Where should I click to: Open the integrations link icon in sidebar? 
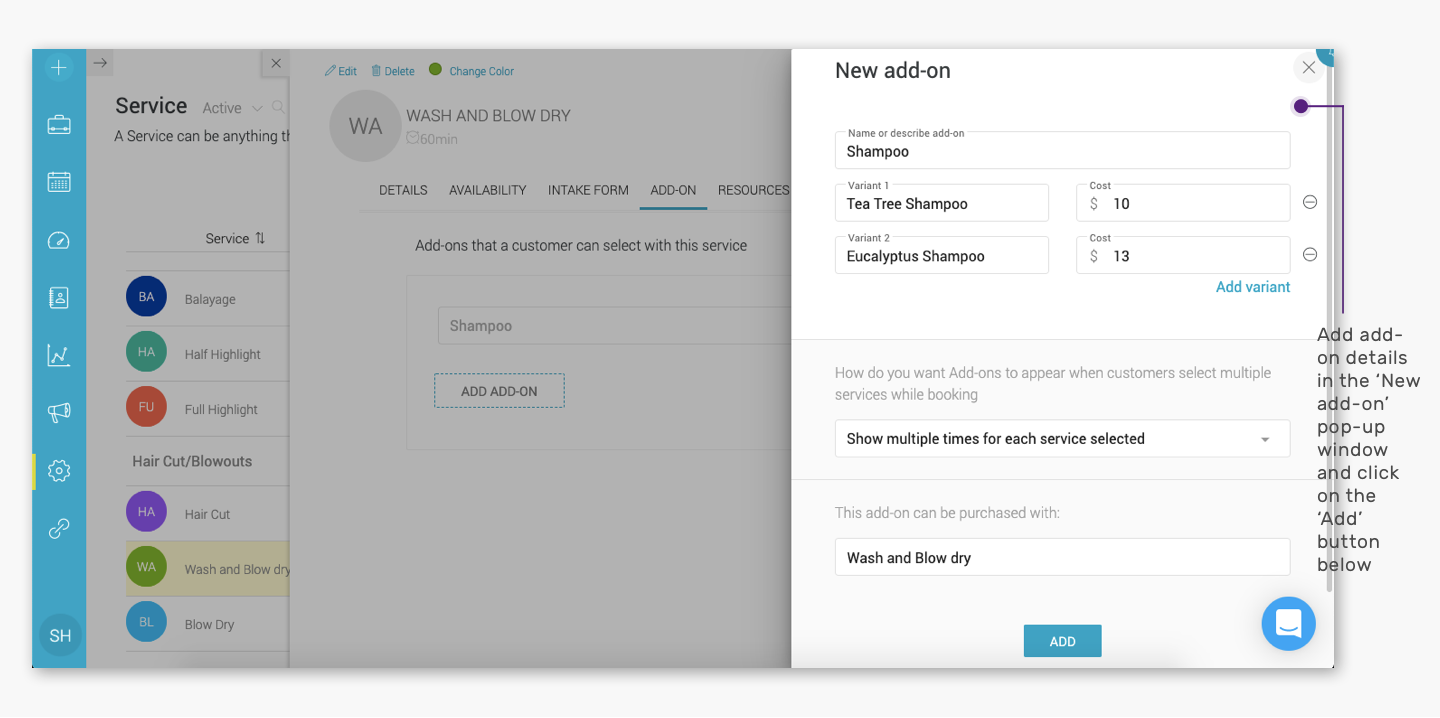point(59,528)
